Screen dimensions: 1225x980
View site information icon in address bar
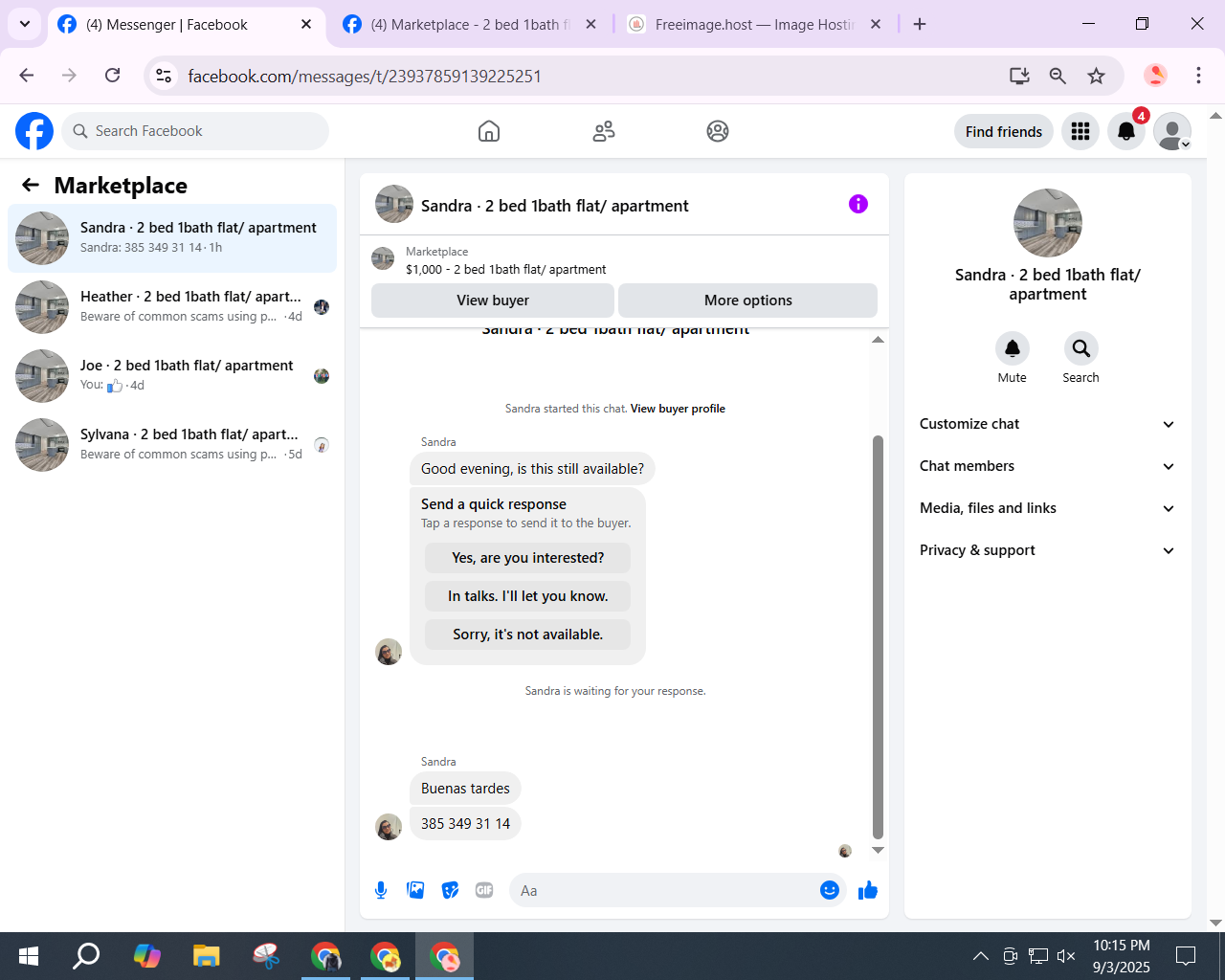pyautogui.click(x=164, y=76)
